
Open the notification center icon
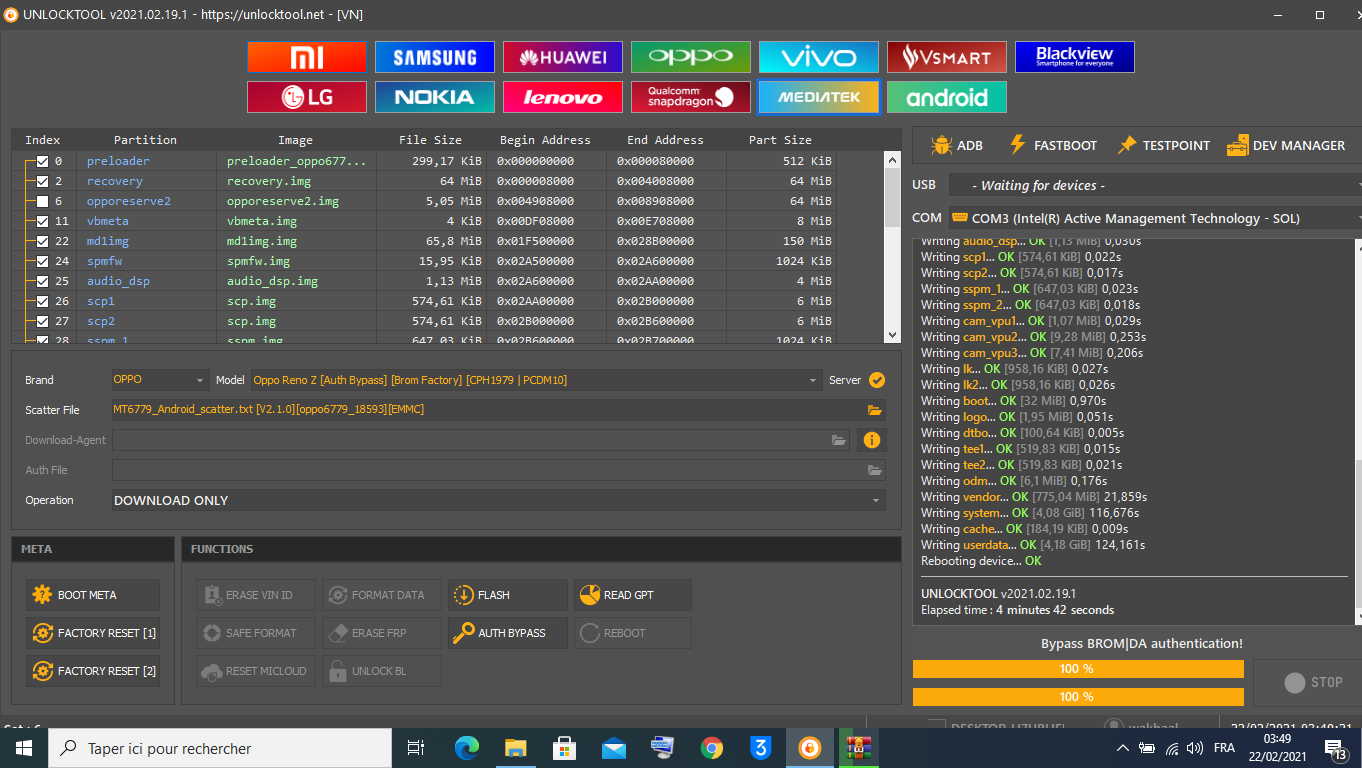click(1335, 748)
